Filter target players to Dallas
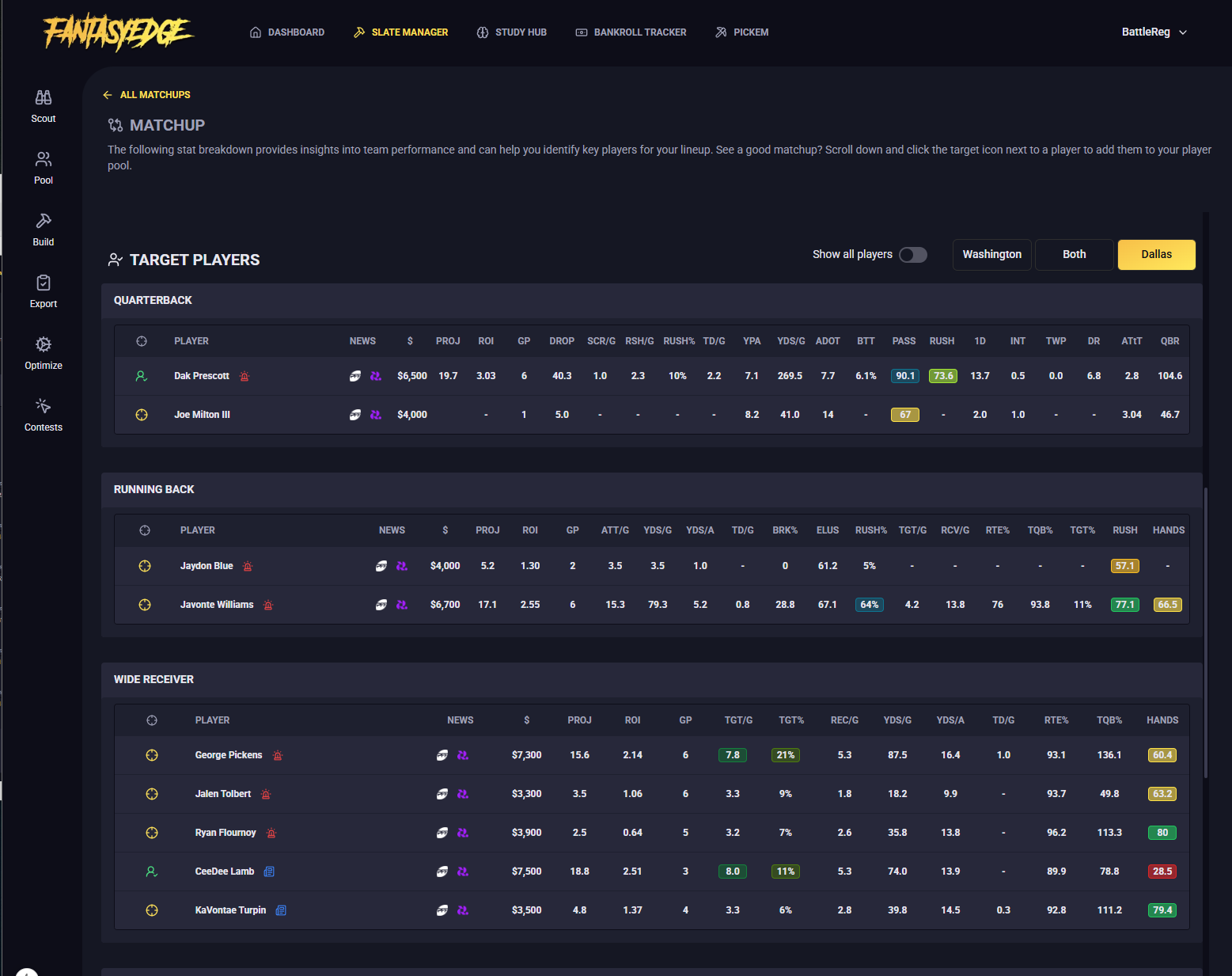Screen dimensions: 1232x976 (1157, 255)
